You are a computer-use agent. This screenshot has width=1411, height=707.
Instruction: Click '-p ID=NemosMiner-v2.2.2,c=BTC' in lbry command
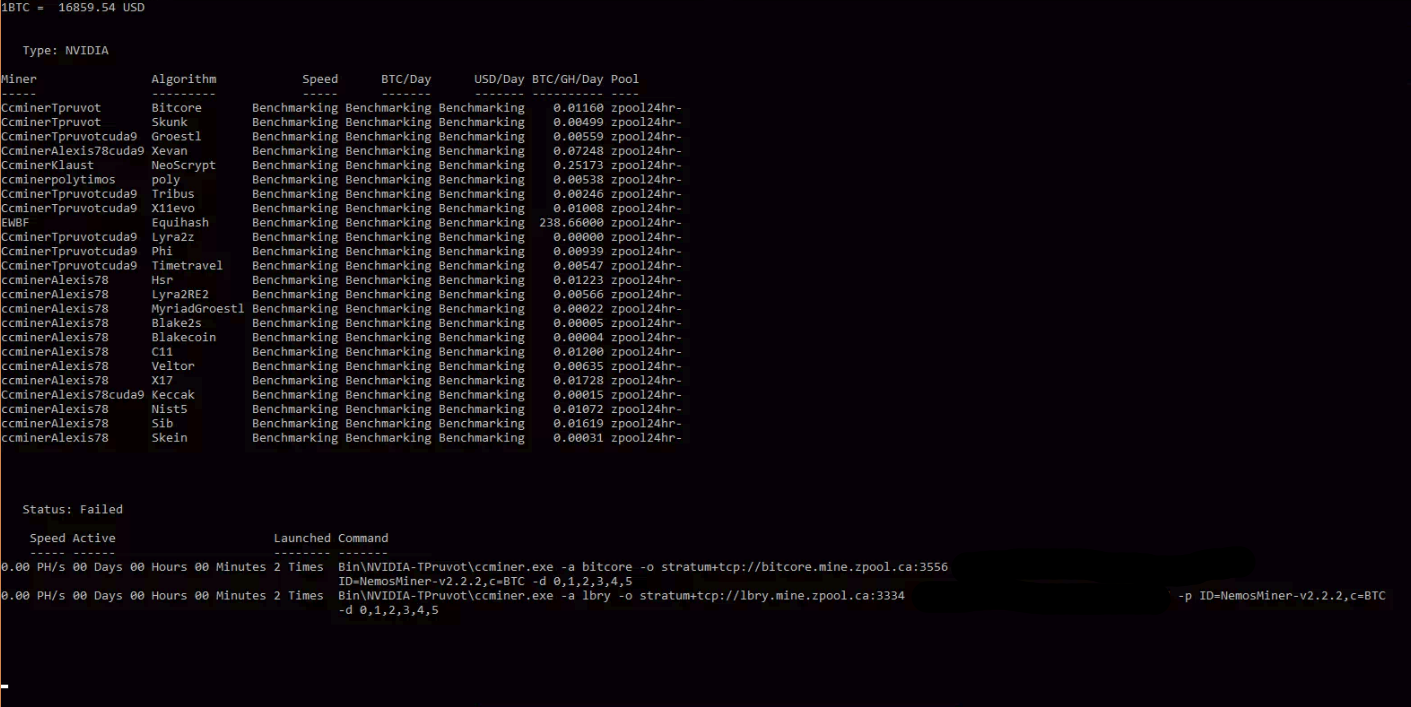click(1283, 595)
